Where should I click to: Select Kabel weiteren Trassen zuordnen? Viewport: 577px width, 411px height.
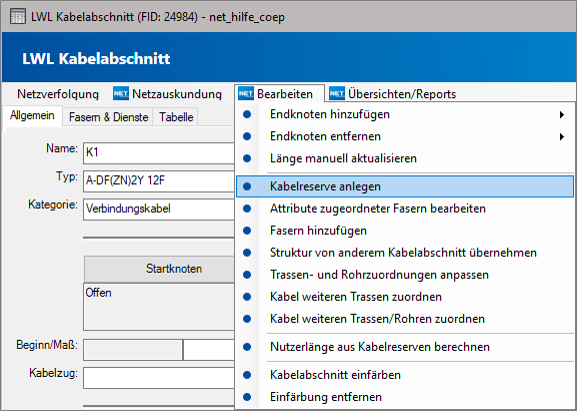pos(405,297)
